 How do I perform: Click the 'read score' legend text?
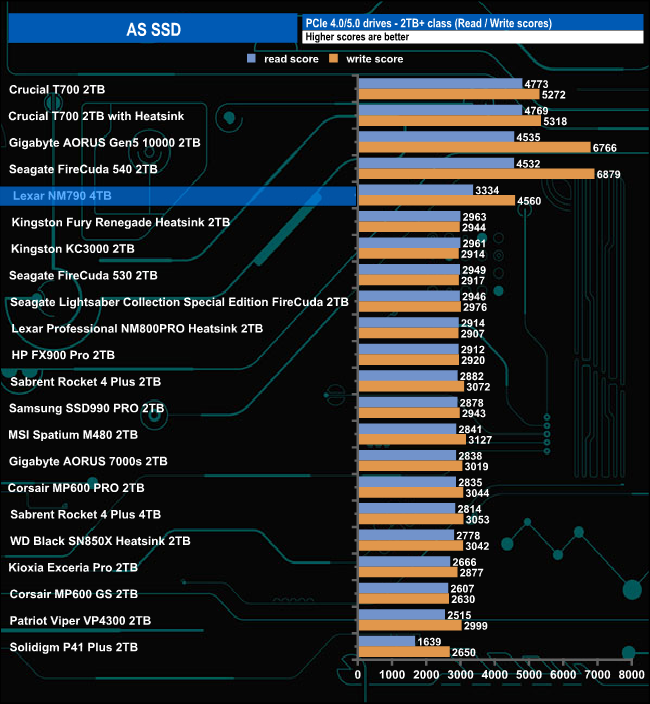click(291, 59)
